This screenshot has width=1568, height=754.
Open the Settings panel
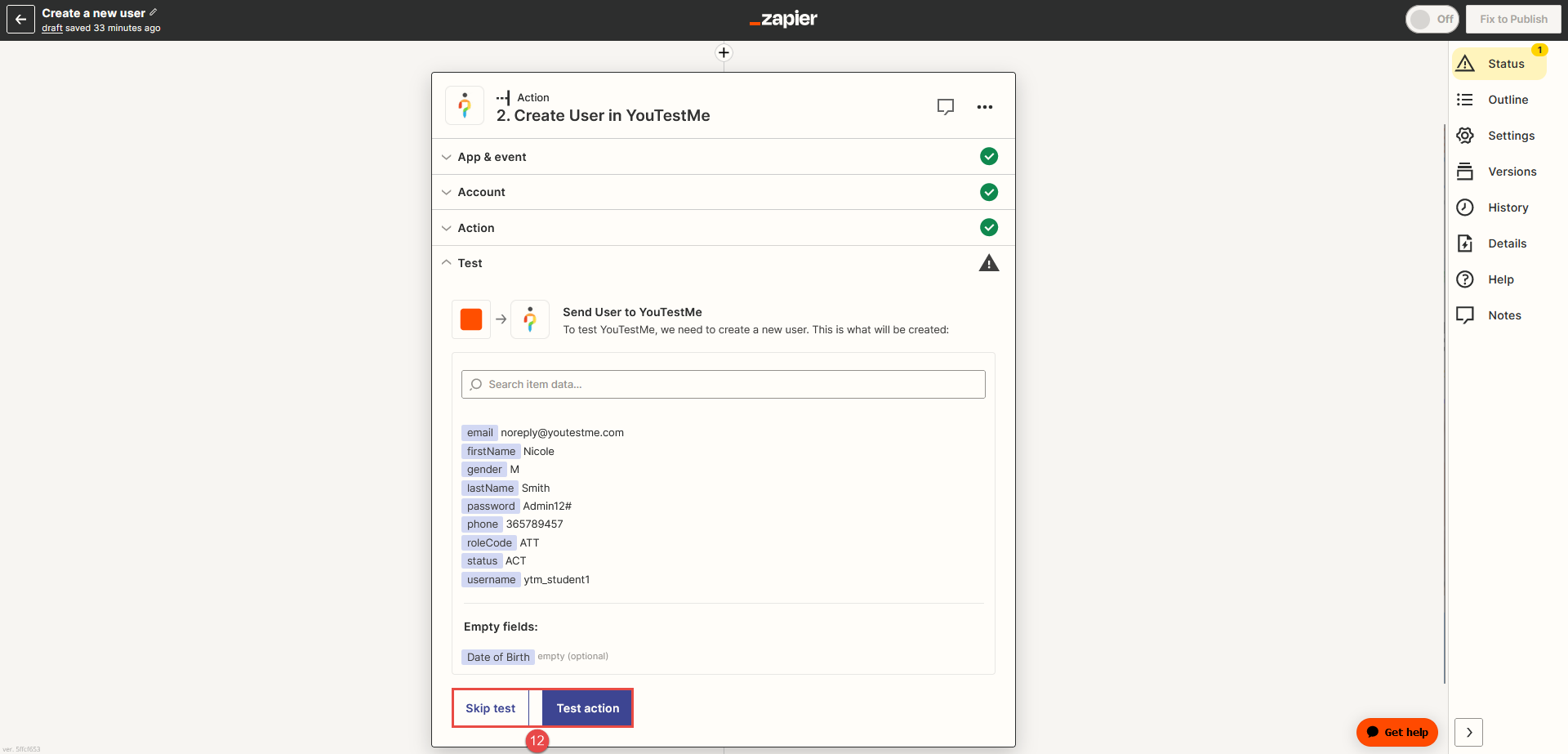[x=1499, y=136]
